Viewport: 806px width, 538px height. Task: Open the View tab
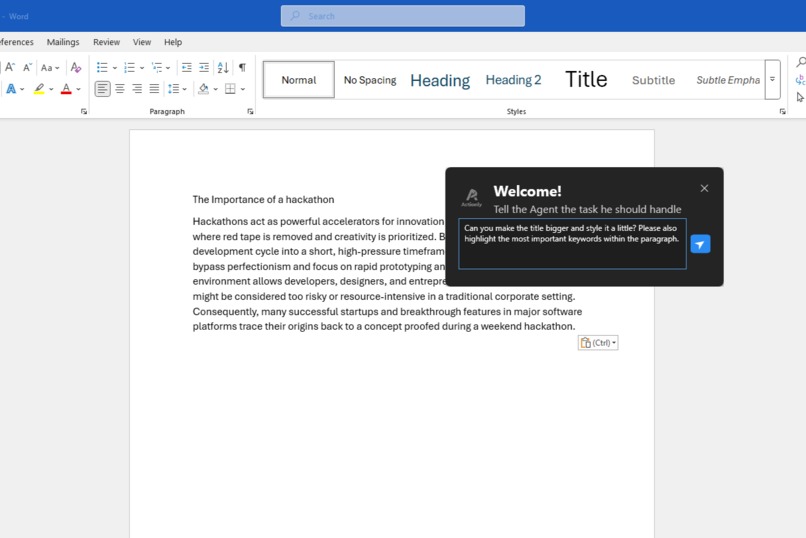142,42
